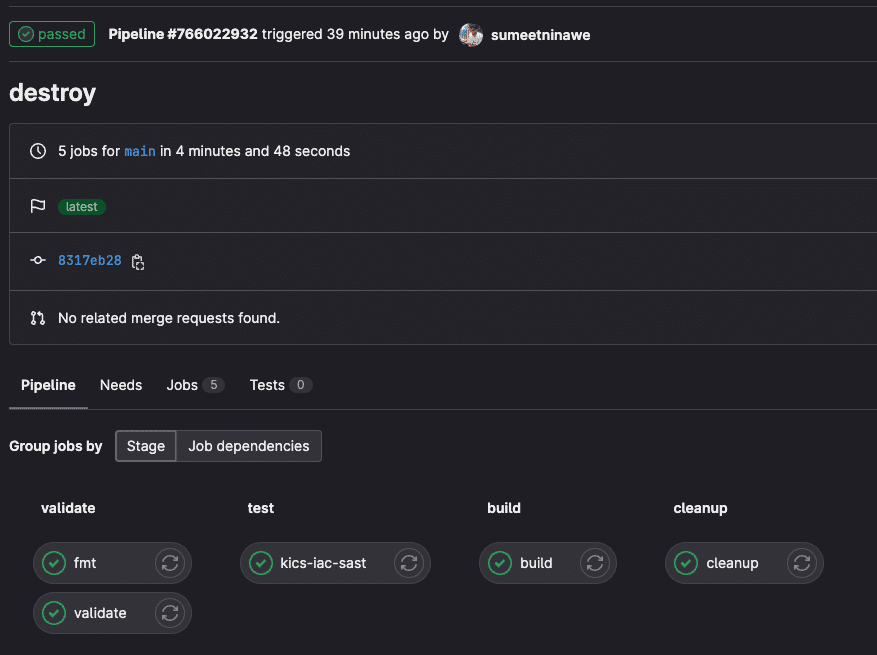
Task: Open the main branch link
Action: tap(139, 151)
